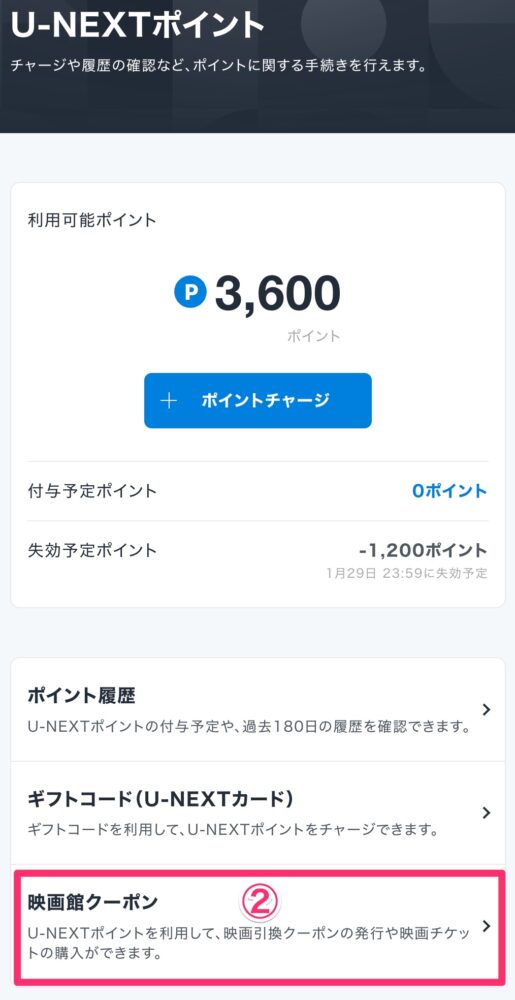The image size is (515, 1000).
Task: Click the blue P point icon
Action: [x=190, y=292]
